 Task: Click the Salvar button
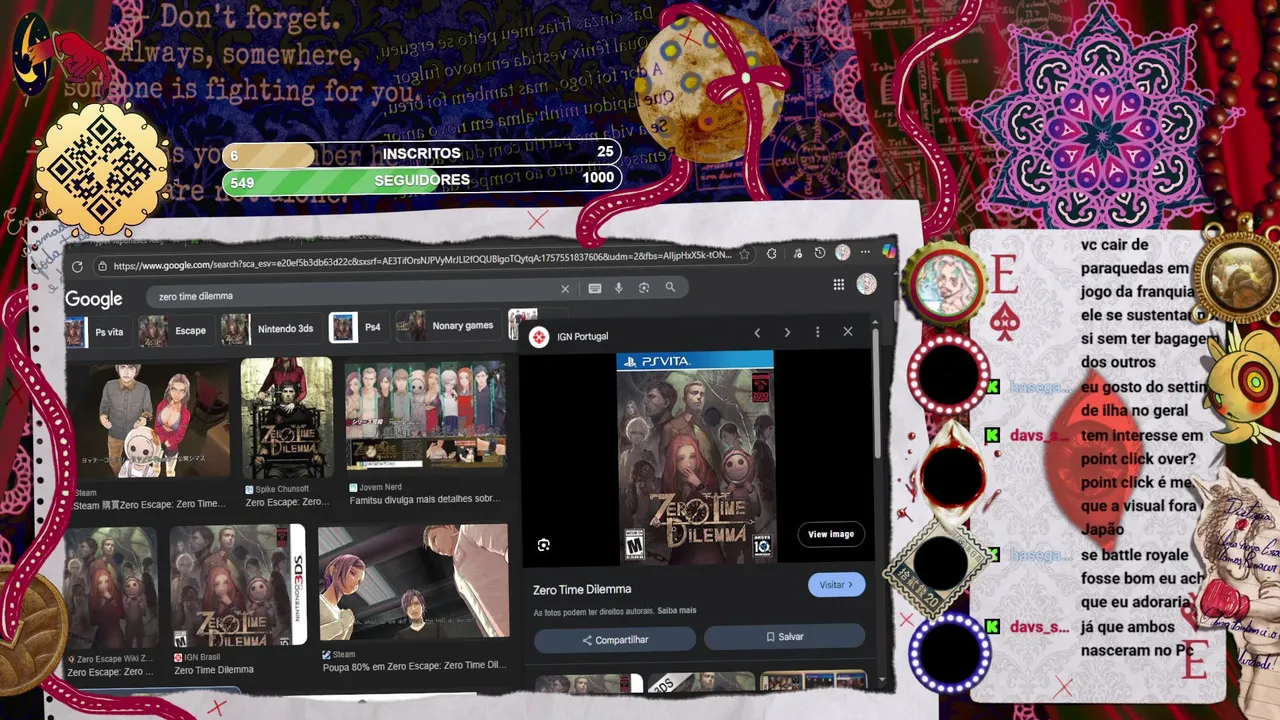click(784, 637)
